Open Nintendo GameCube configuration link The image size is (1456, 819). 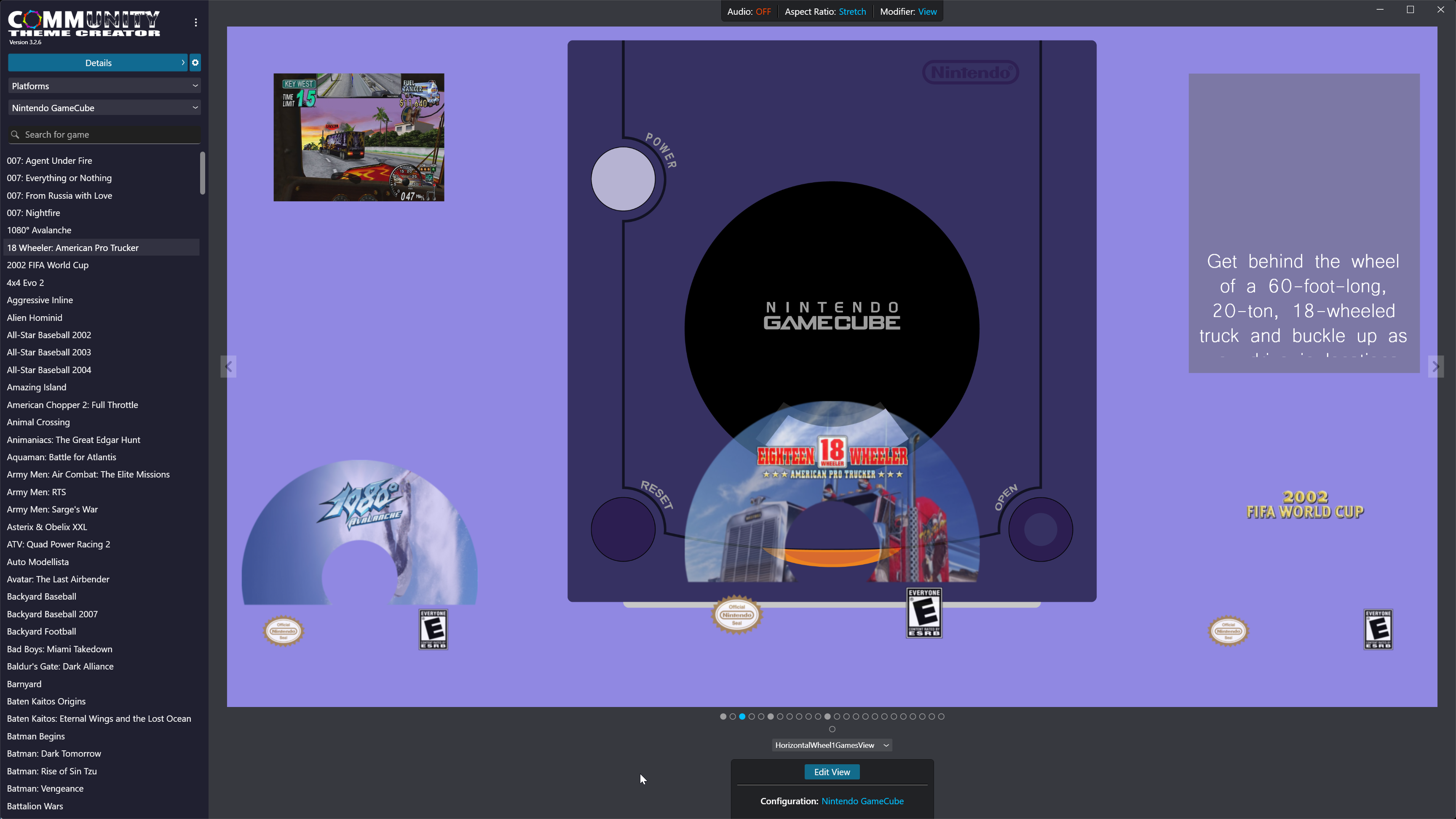(862, 801)
